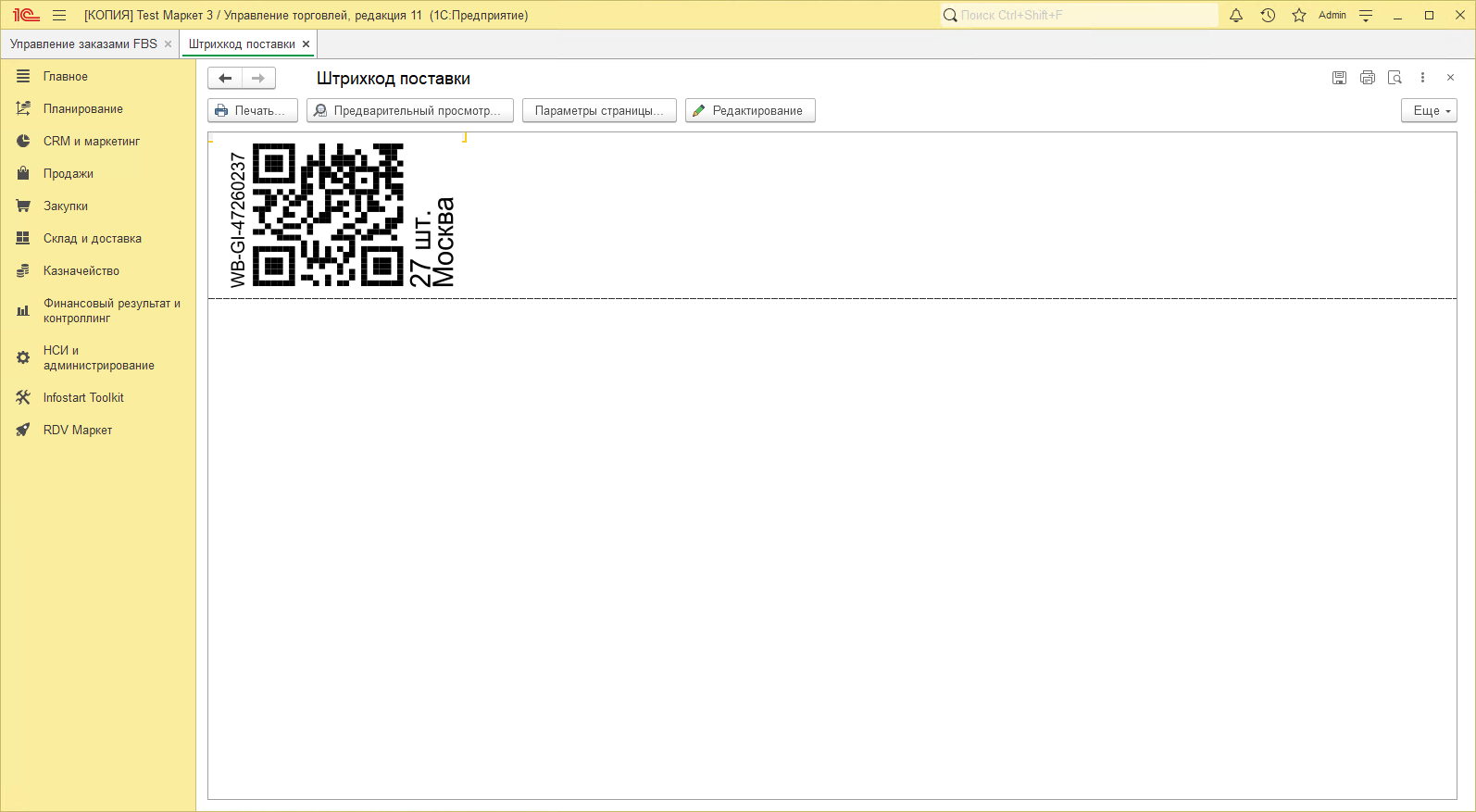Save the document with the diskette icon
1476x812 pixels.
[x=1339, y=78]
